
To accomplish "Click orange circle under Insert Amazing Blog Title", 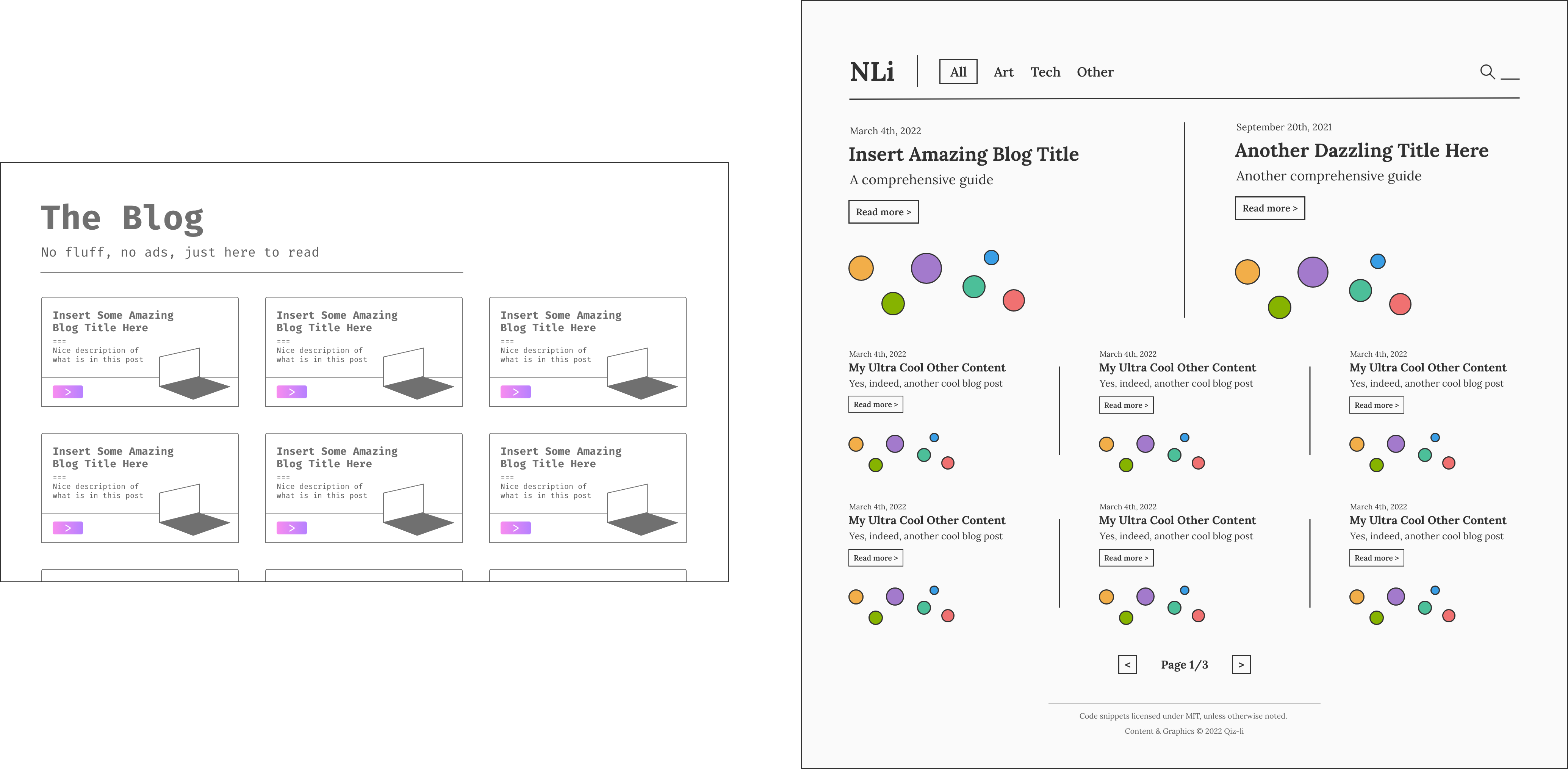I will (x=861, y=268).
